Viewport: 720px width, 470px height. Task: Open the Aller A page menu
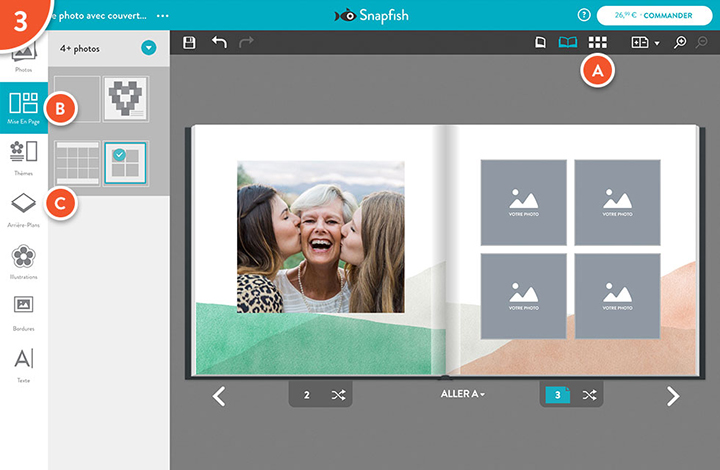[x=462, y=394]
